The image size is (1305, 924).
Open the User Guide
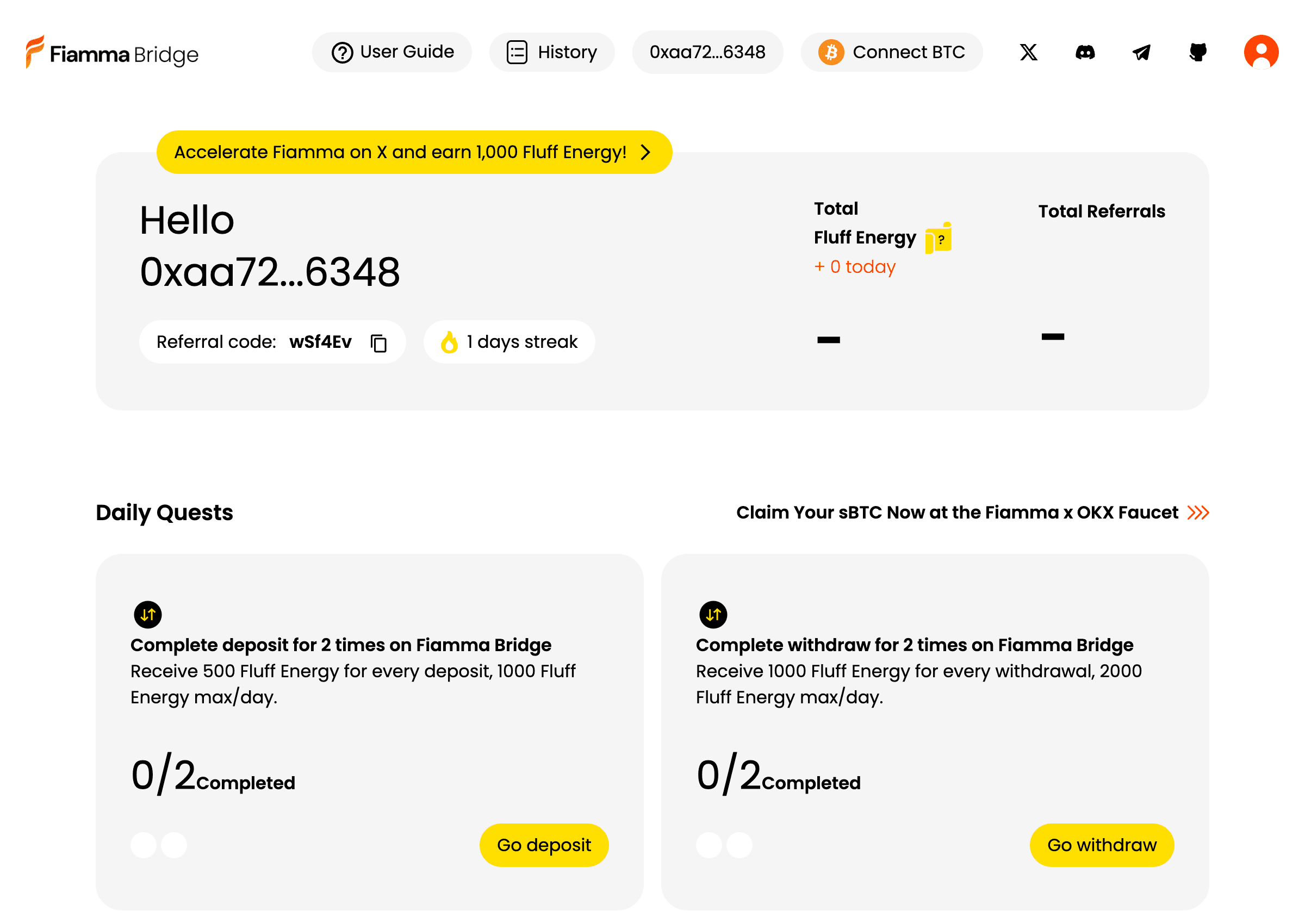(x=392, y=52)
